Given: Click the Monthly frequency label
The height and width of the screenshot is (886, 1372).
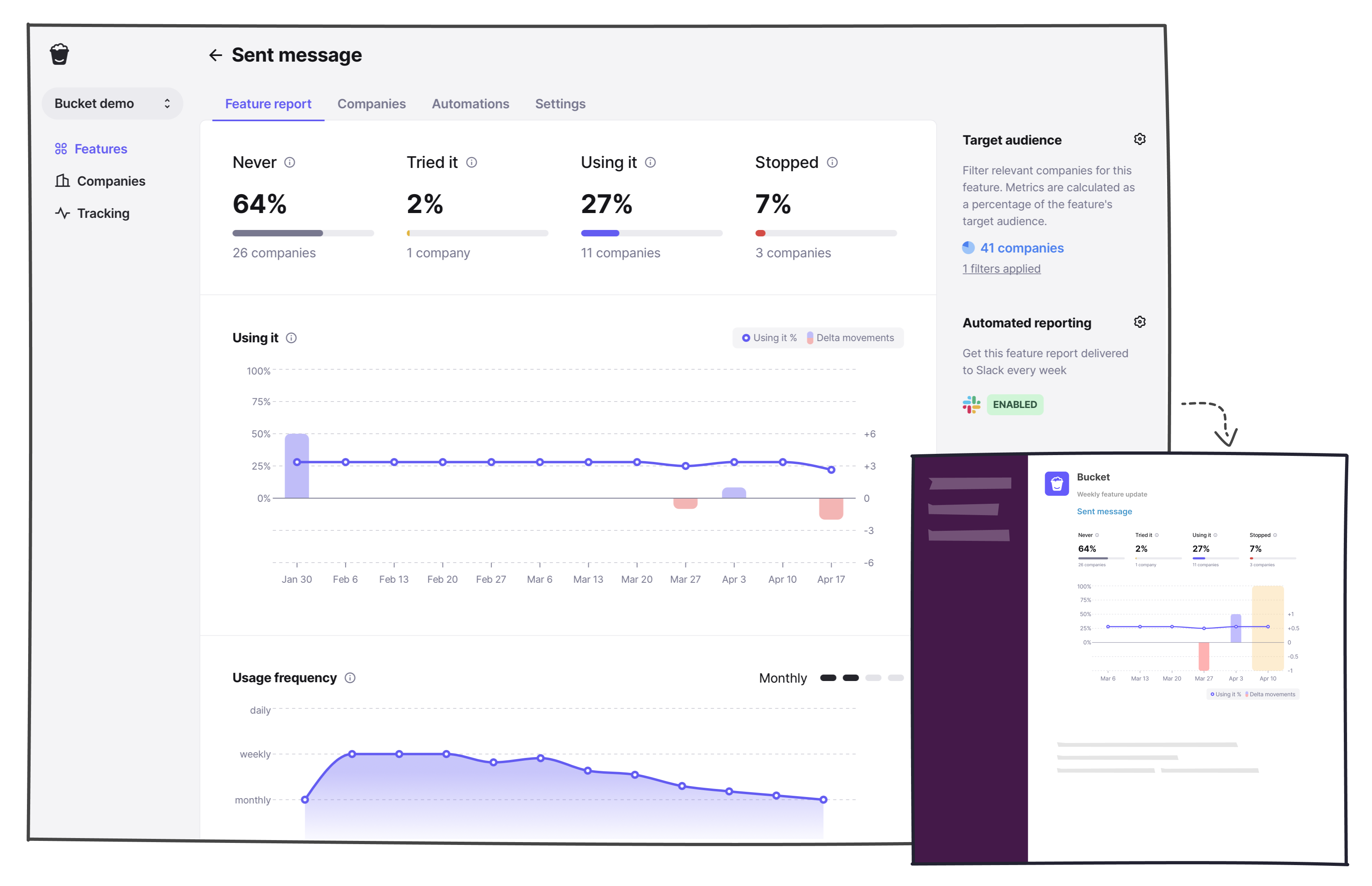Looking at the screenshot, I should click(783, 678).
